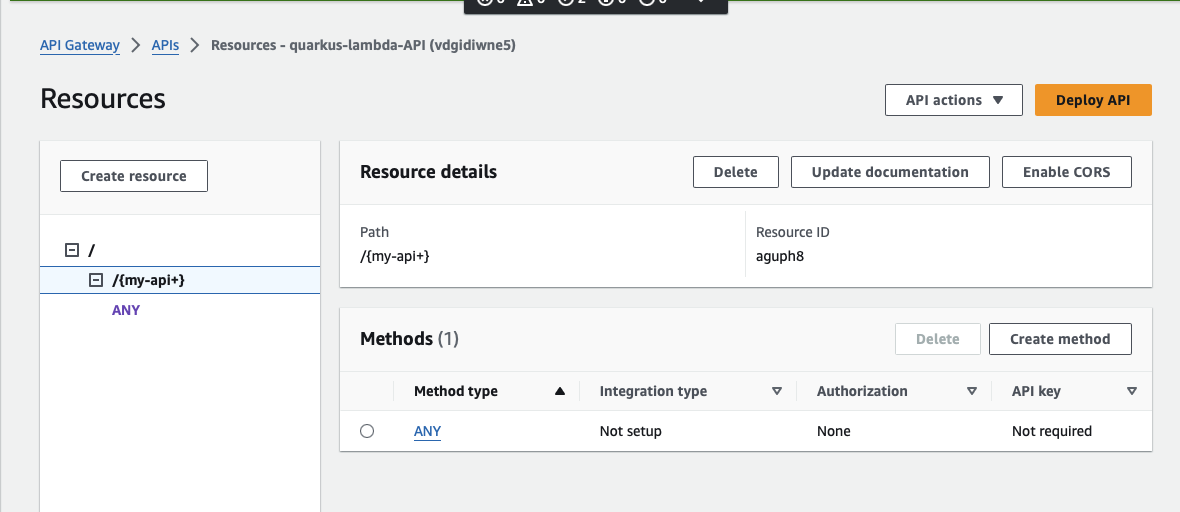Screen dimensions: 1180x512
Task: Click the Resources page heading
Action: pyautogui.click(x=103, y=99)
